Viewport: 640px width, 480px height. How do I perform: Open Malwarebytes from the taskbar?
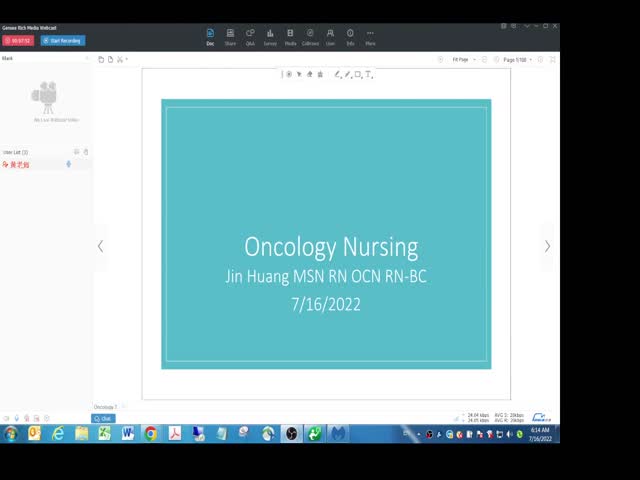pos(338,433)
